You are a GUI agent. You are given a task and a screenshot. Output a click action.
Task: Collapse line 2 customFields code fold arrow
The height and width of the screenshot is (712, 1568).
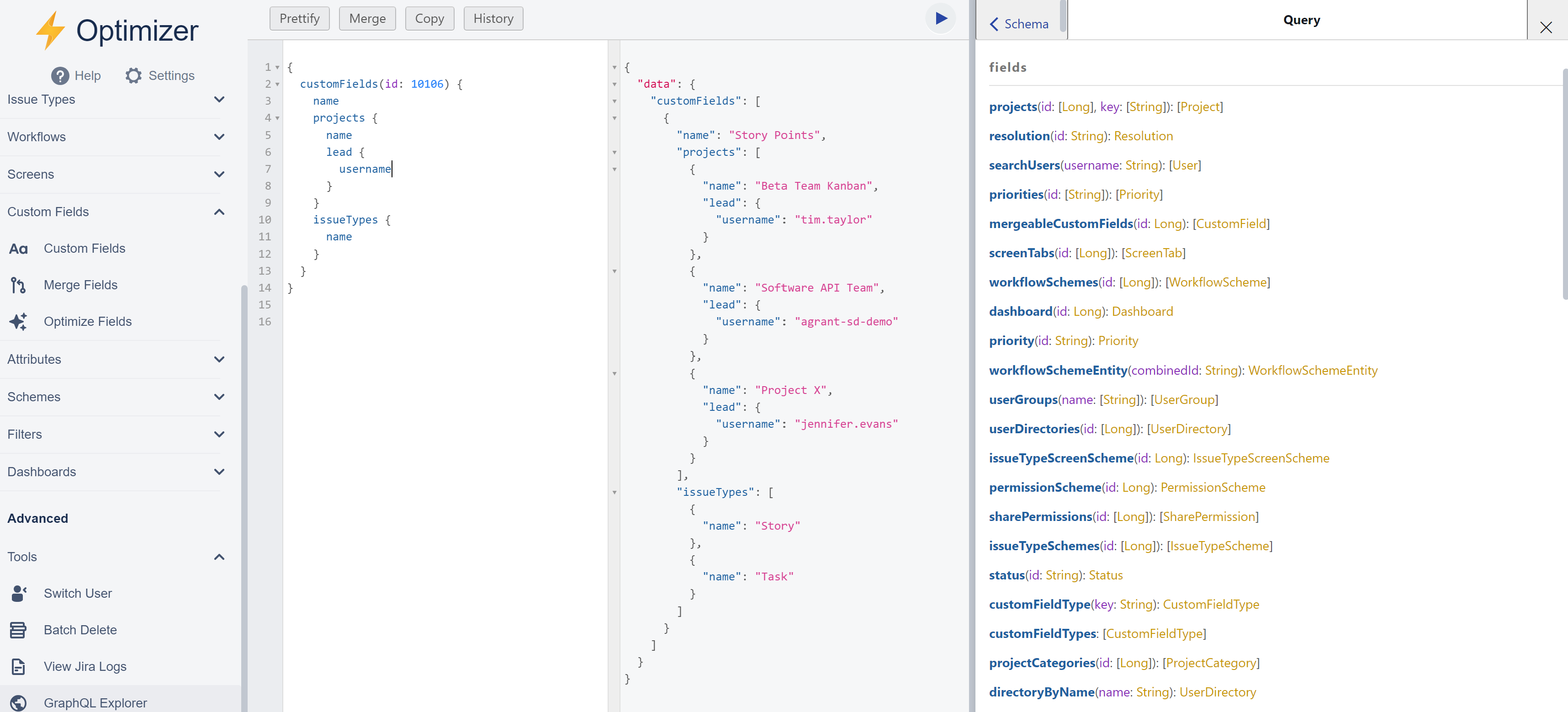coord(278,84)
